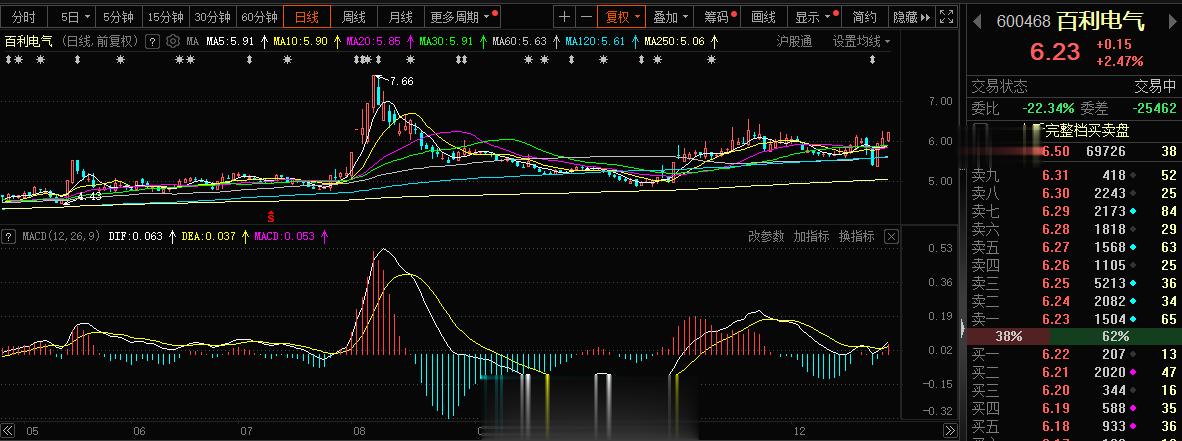The image size is (1182, 441).
Task: Click the 筹码 chips button
Action: click(717, 17)
